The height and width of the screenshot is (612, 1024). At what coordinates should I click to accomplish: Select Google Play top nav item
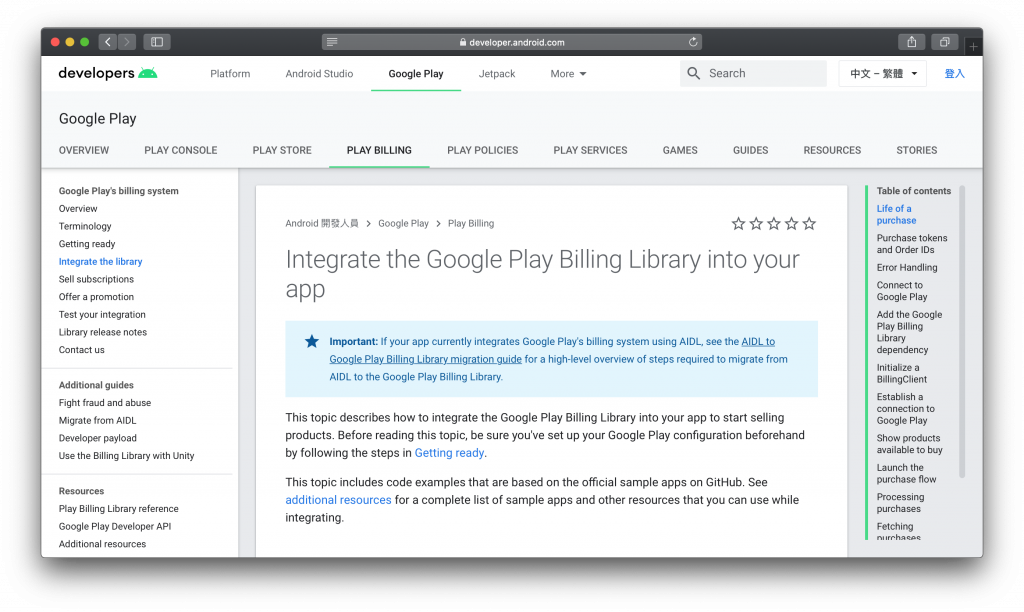[416, 74]
